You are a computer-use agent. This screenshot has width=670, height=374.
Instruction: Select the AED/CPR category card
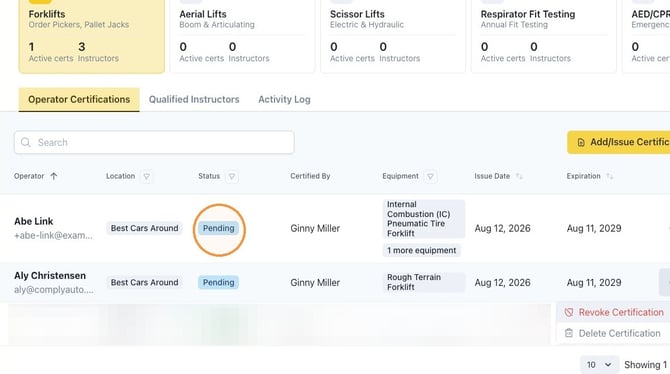pos(646,36)
